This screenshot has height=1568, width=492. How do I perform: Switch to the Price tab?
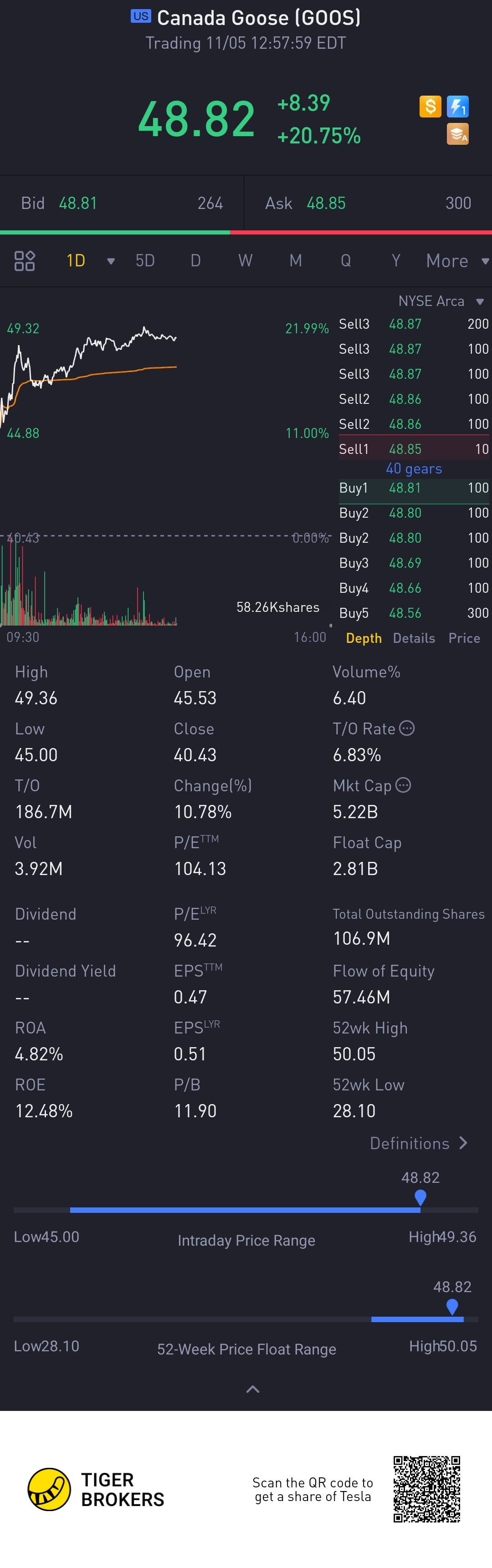tap(464, 638)
